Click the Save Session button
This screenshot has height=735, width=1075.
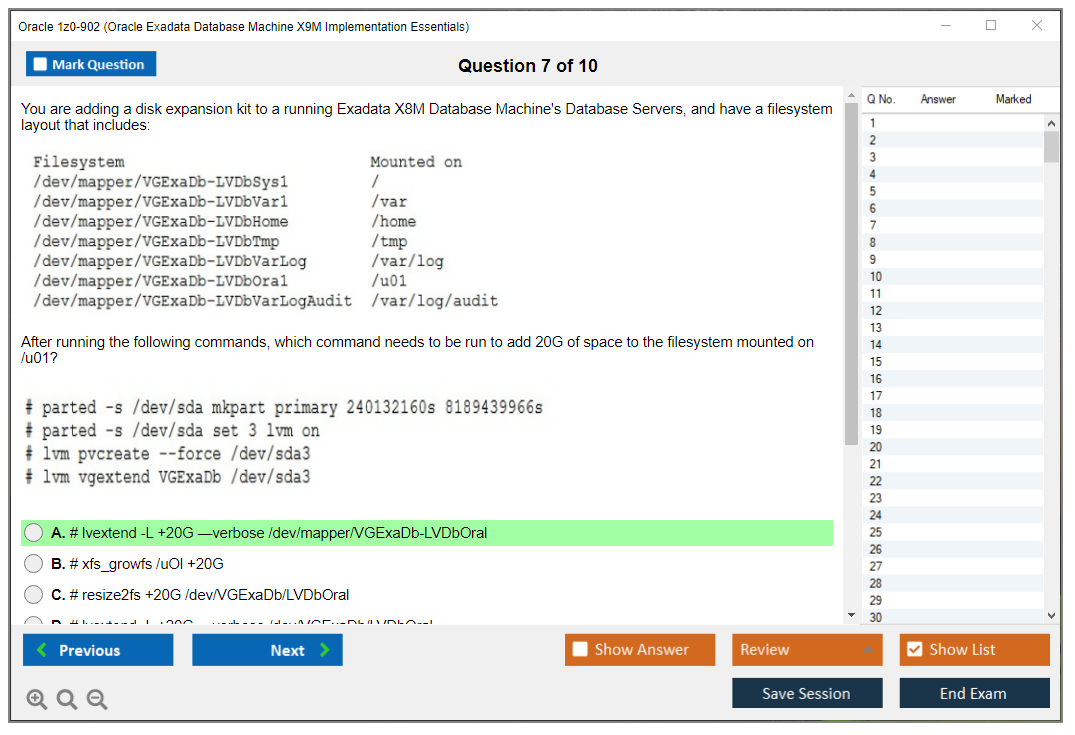click(x=807, y=692)
